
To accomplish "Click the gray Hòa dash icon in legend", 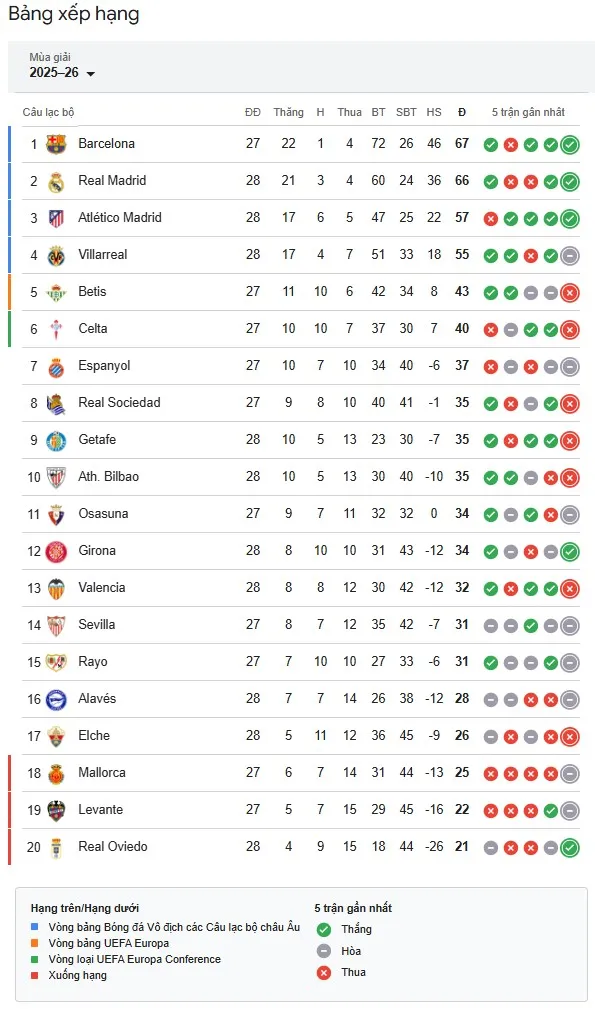I will click(x=322, y=950).
